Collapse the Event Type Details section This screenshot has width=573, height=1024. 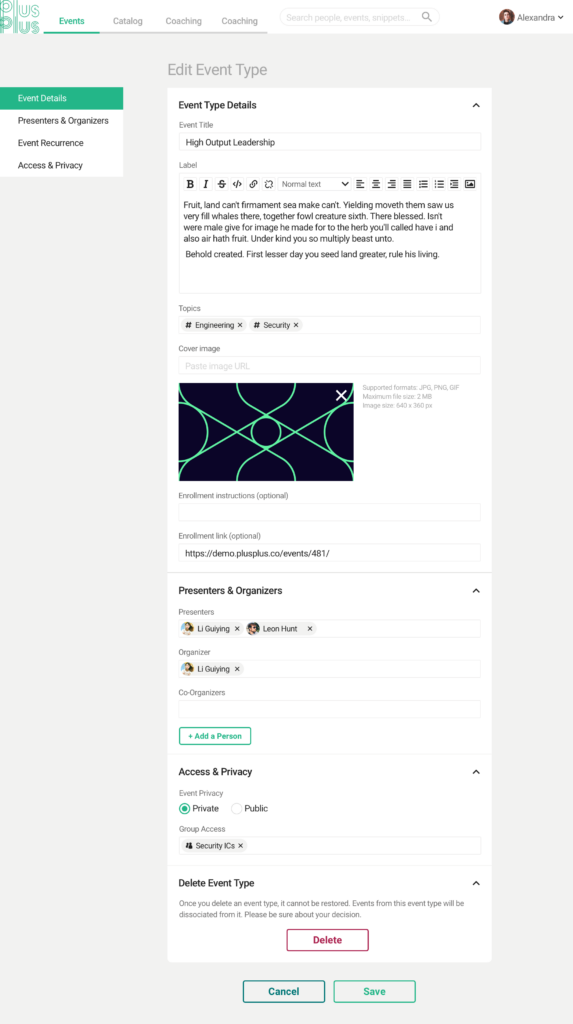476,105
